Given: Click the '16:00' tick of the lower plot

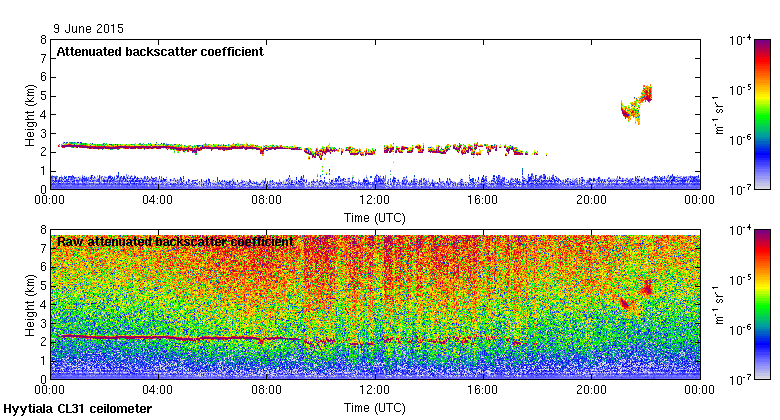Looking at the screenshot, I should tap(483, 390).
